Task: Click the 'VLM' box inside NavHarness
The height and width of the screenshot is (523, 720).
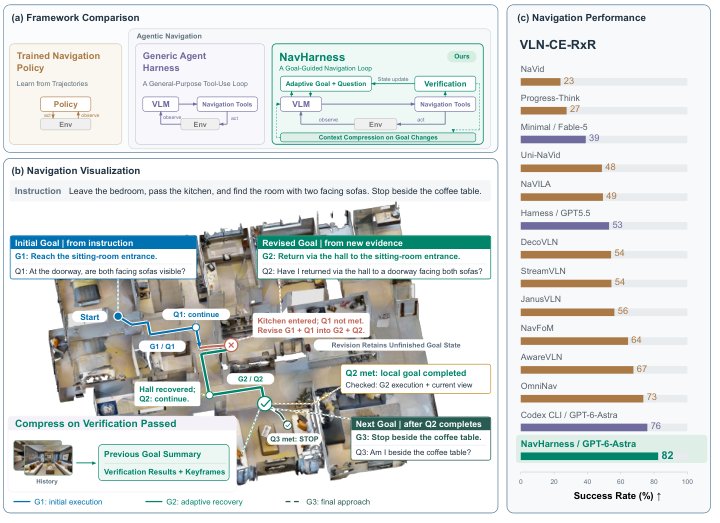Action: click(x=301, y=104)
